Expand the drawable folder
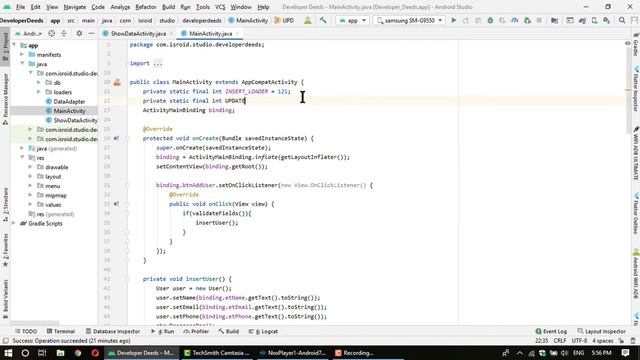This screenshot has width=640, height=360. (x=30, y=167)
